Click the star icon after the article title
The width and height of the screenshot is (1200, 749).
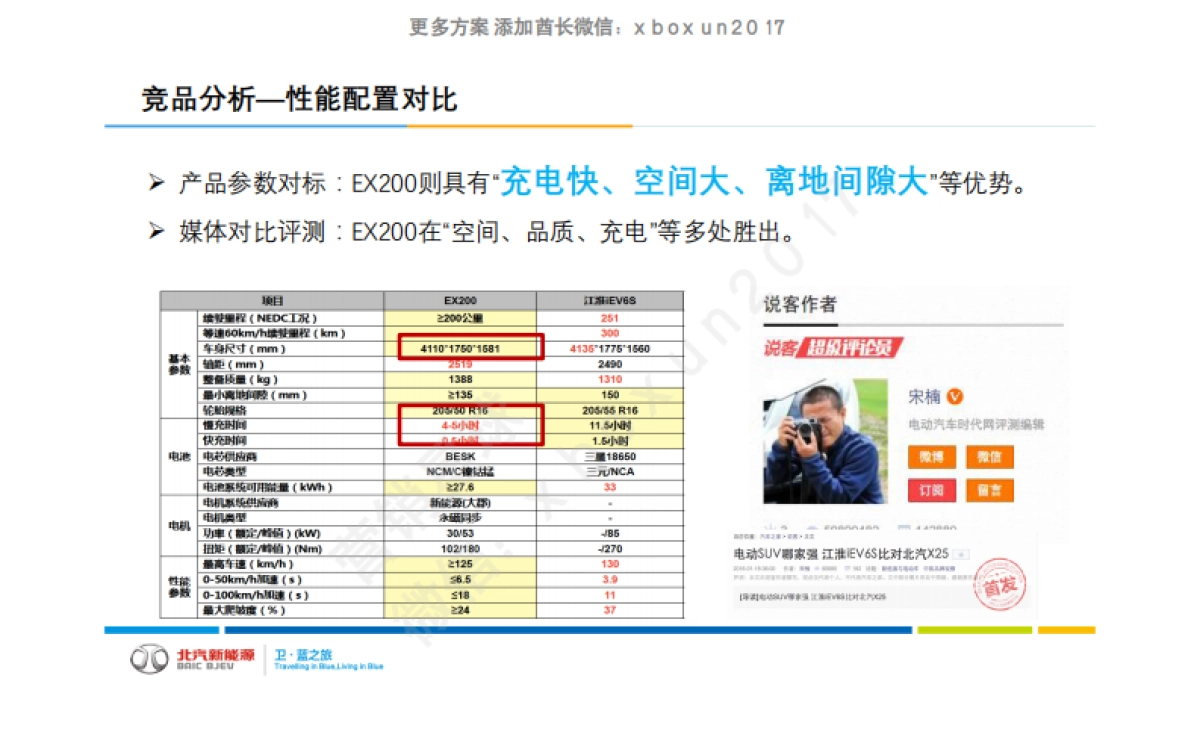coord(962,554)
